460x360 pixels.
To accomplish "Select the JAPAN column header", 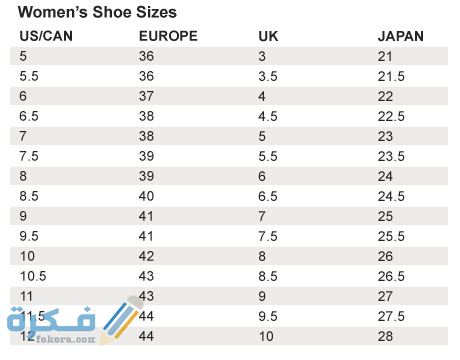I will [401, 36].
